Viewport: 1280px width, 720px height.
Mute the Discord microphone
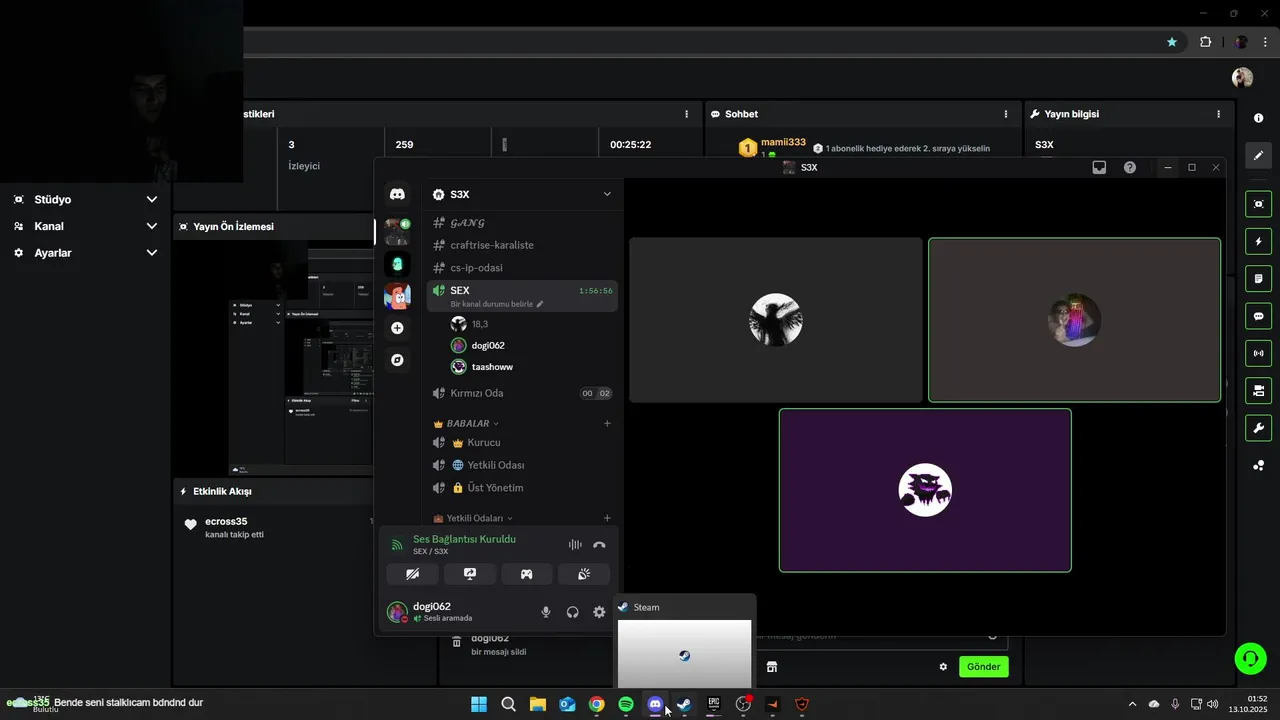[546, 612]
